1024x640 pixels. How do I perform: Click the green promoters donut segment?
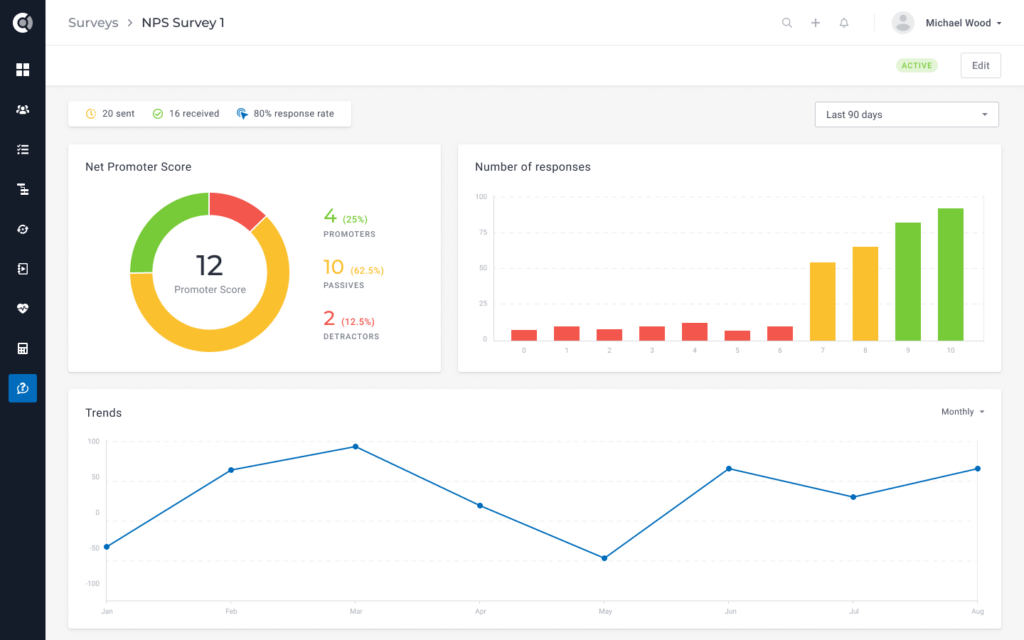158,229
